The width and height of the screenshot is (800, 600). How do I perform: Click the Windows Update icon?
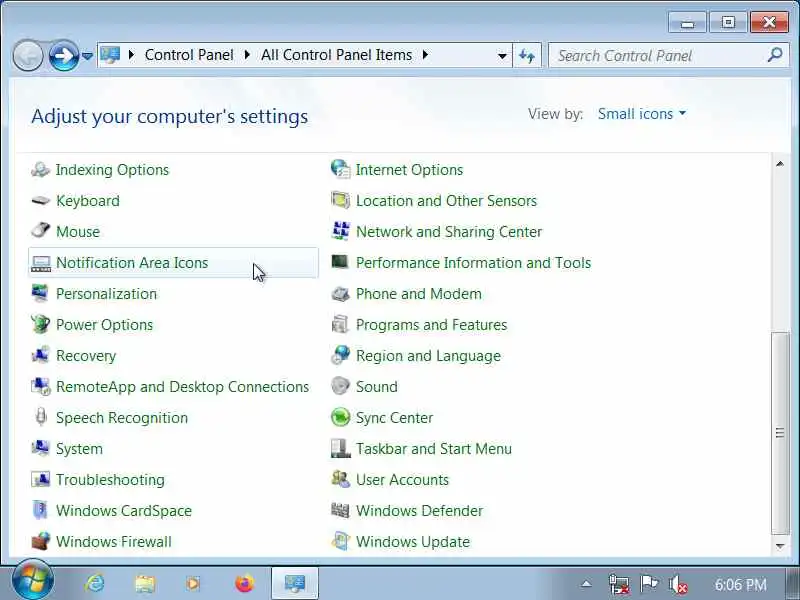(340, 541)
